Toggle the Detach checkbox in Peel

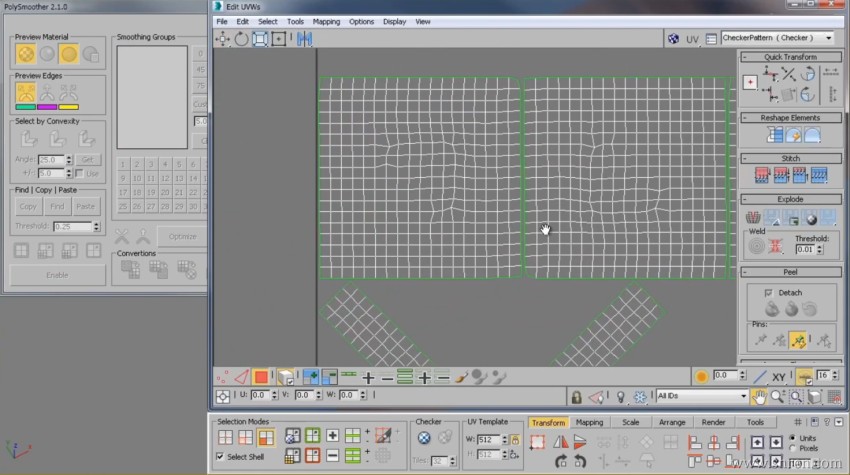tap(768, 292)
